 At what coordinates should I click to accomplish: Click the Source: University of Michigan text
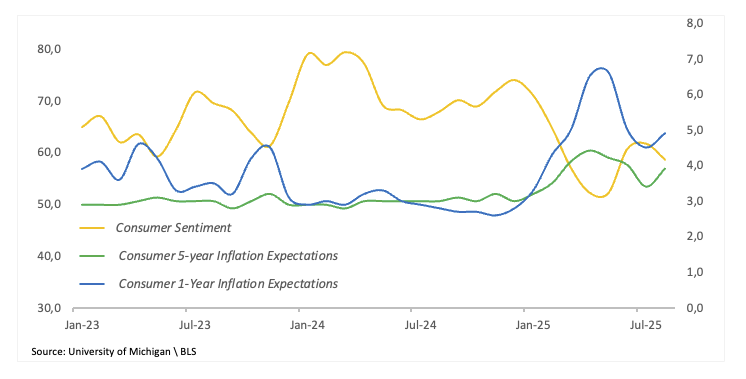[101, 352]
